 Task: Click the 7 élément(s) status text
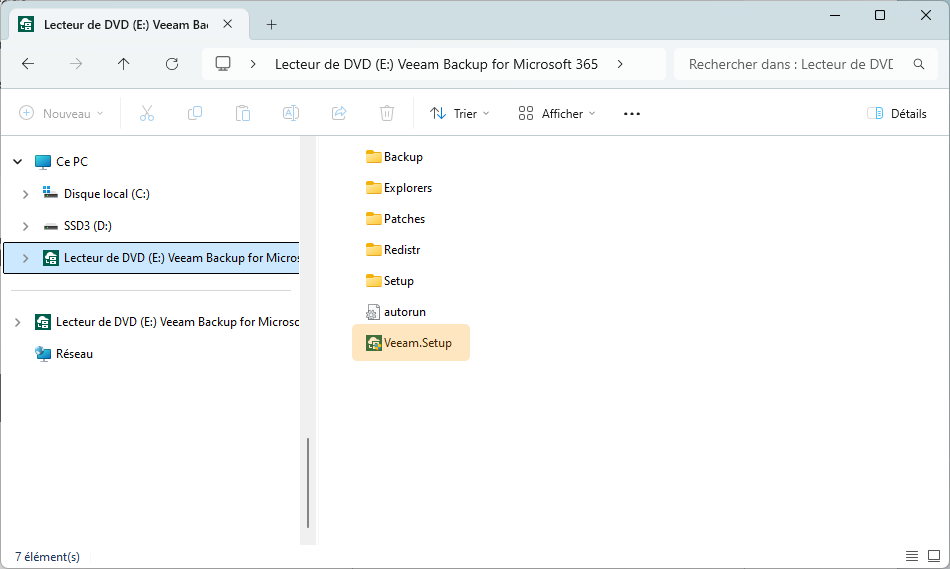(x=47, y=556)
